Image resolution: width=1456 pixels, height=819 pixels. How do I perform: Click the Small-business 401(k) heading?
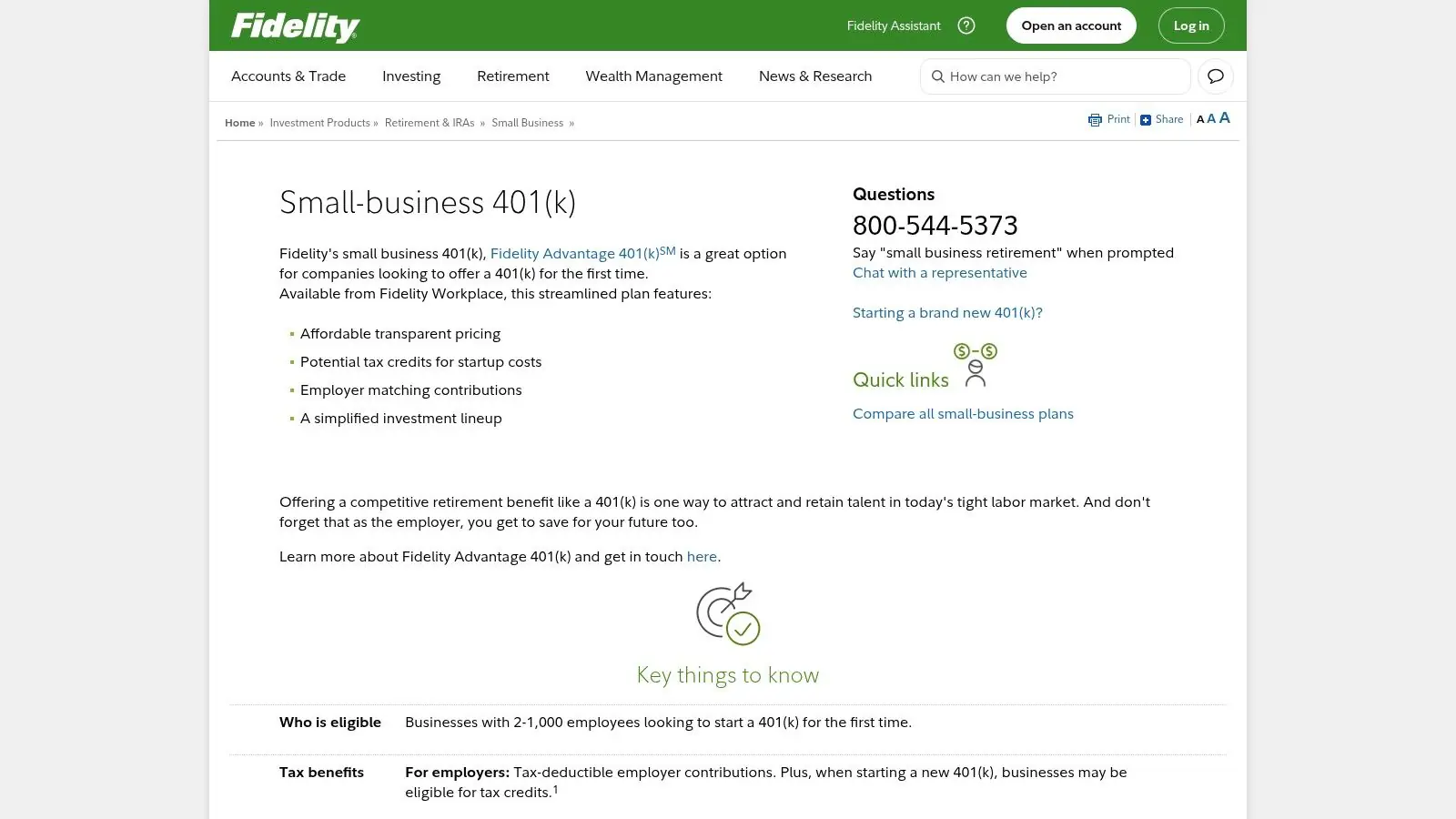[x=428, y=202]
